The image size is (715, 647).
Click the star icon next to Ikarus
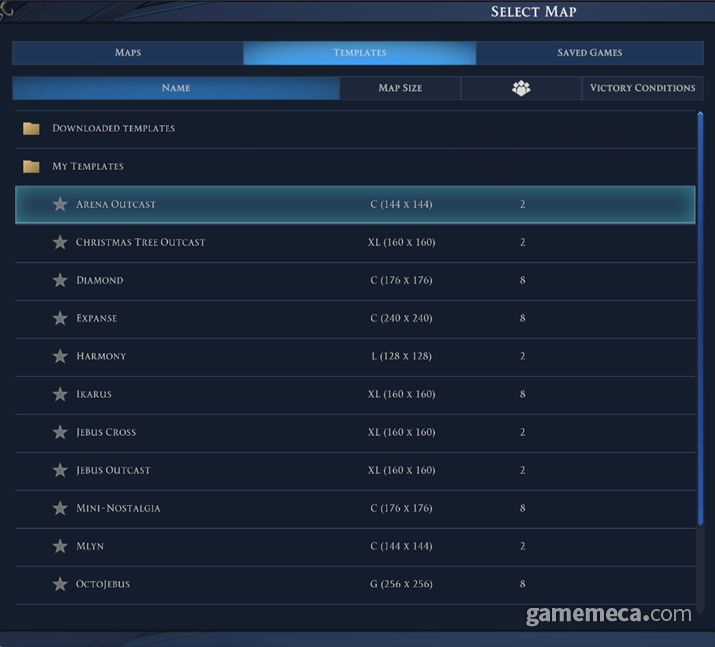[x=60, y=394]
